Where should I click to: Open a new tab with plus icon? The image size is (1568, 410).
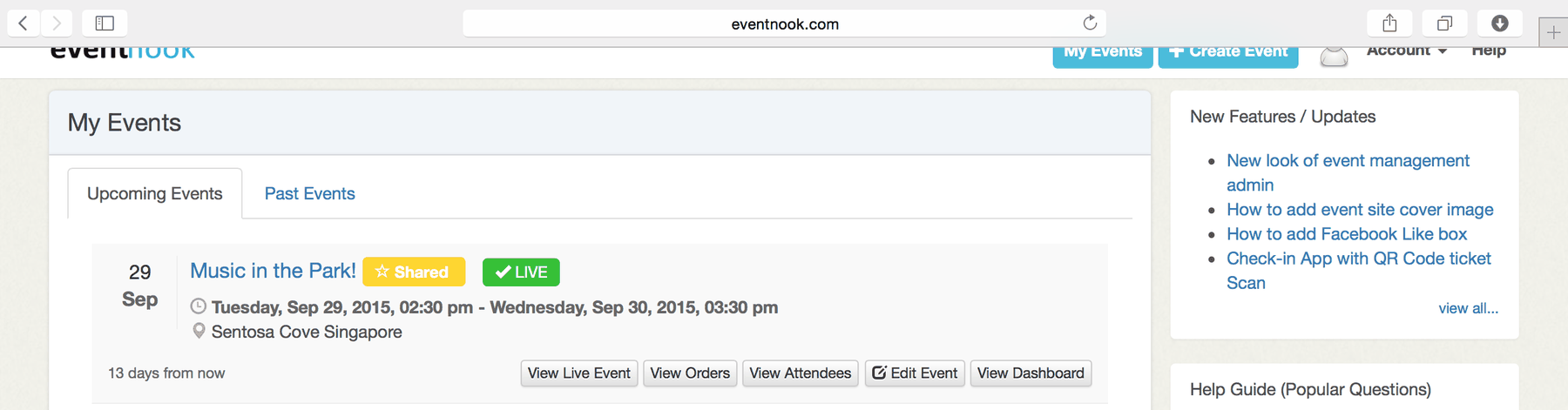point(1553,33)
